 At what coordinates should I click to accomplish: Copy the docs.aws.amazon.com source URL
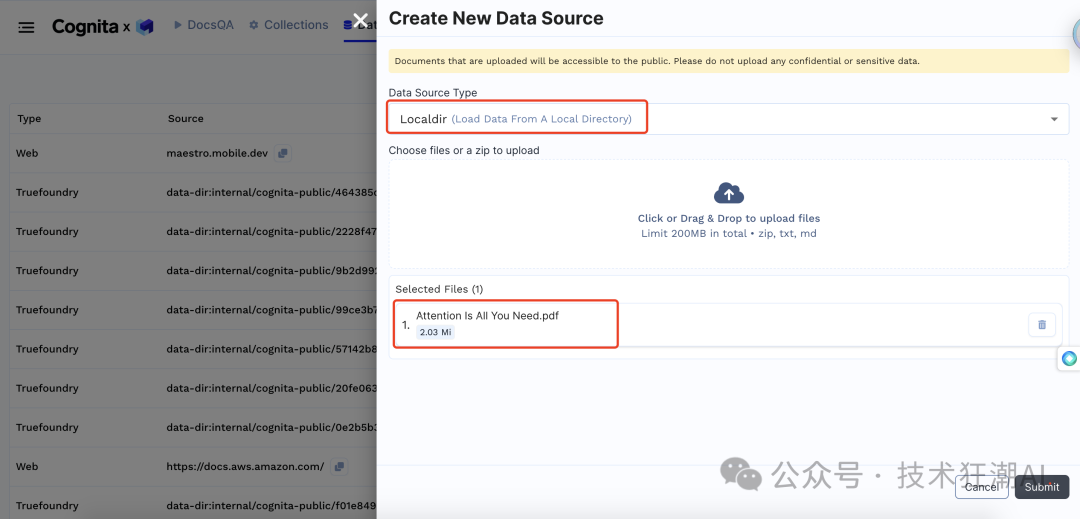pyautogui.click(x=340, y=467)
